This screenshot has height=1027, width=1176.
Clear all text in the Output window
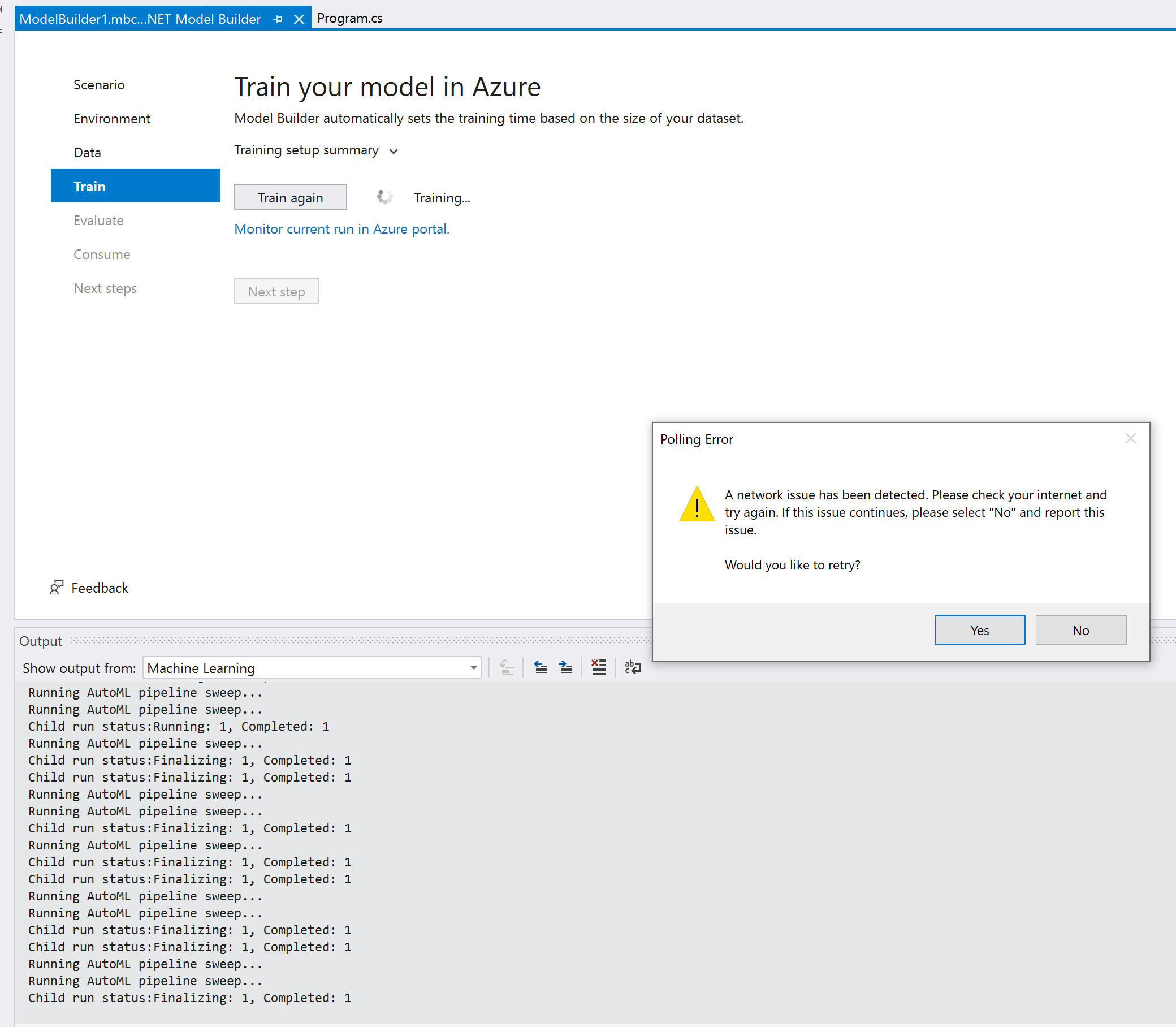tap(599, 667)
